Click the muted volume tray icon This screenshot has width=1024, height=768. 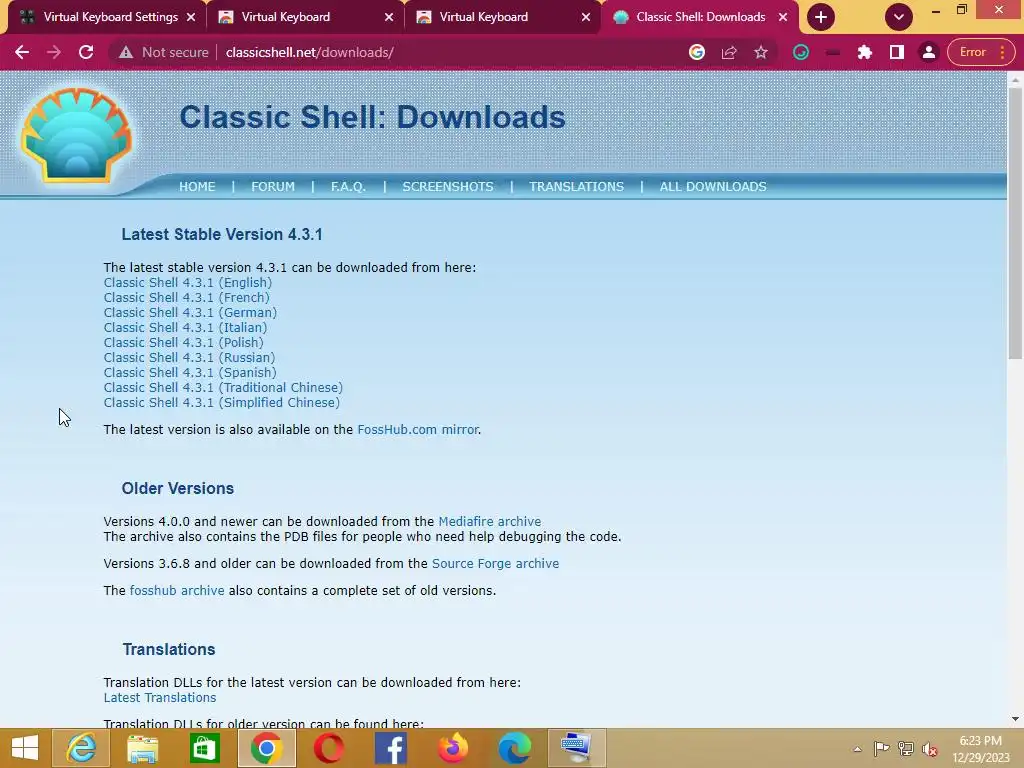point(930,749)
